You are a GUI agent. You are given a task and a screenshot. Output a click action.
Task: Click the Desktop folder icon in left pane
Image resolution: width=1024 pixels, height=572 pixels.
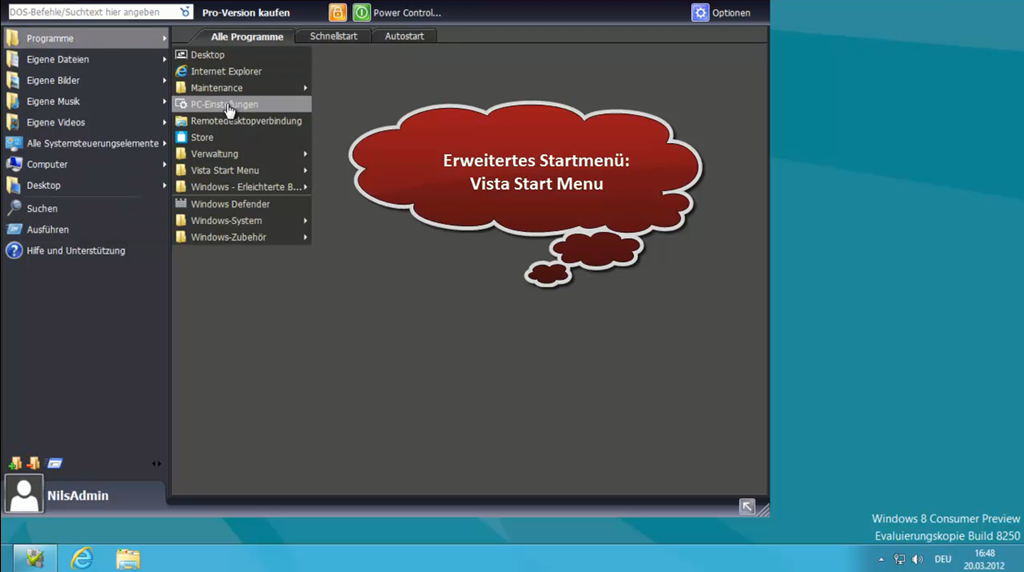point(13,185)
